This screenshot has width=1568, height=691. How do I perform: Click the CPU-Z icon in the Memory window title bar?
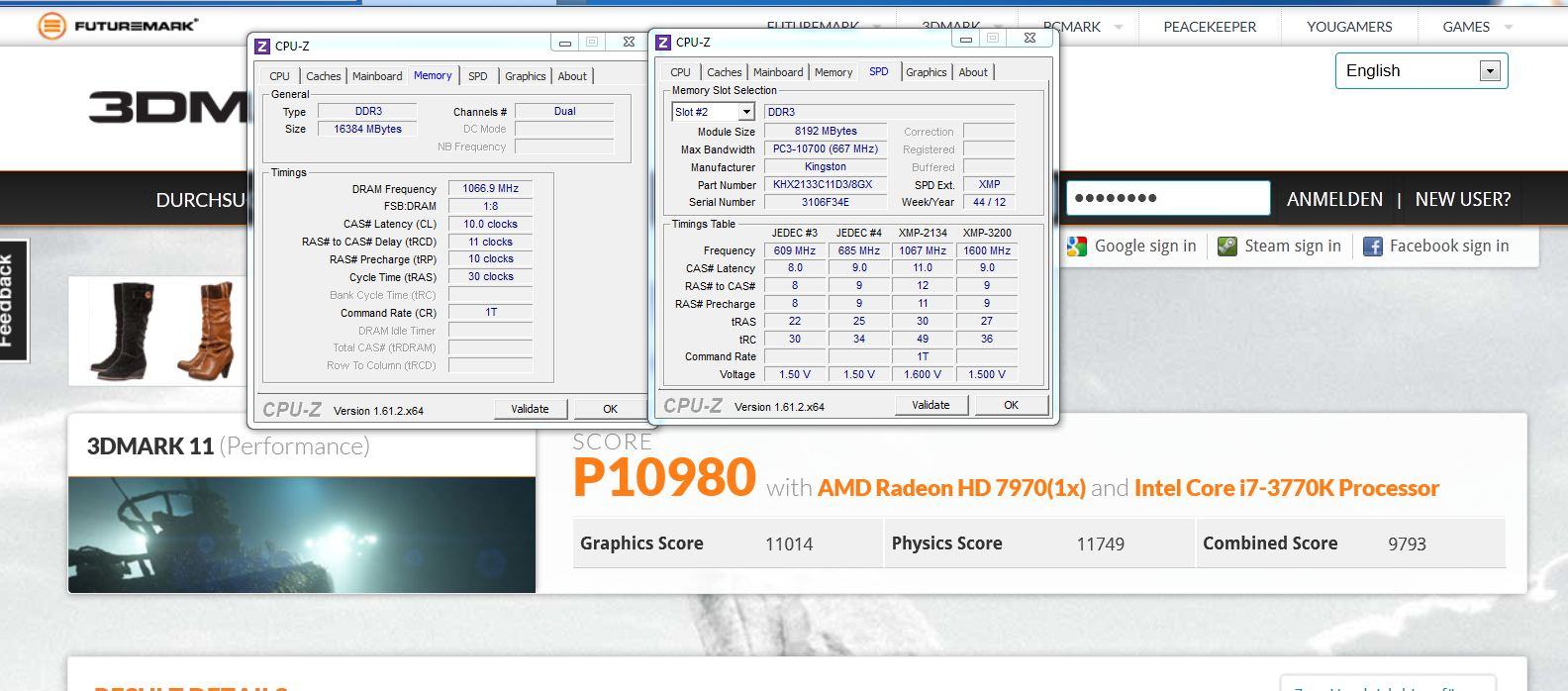[262, 46]
